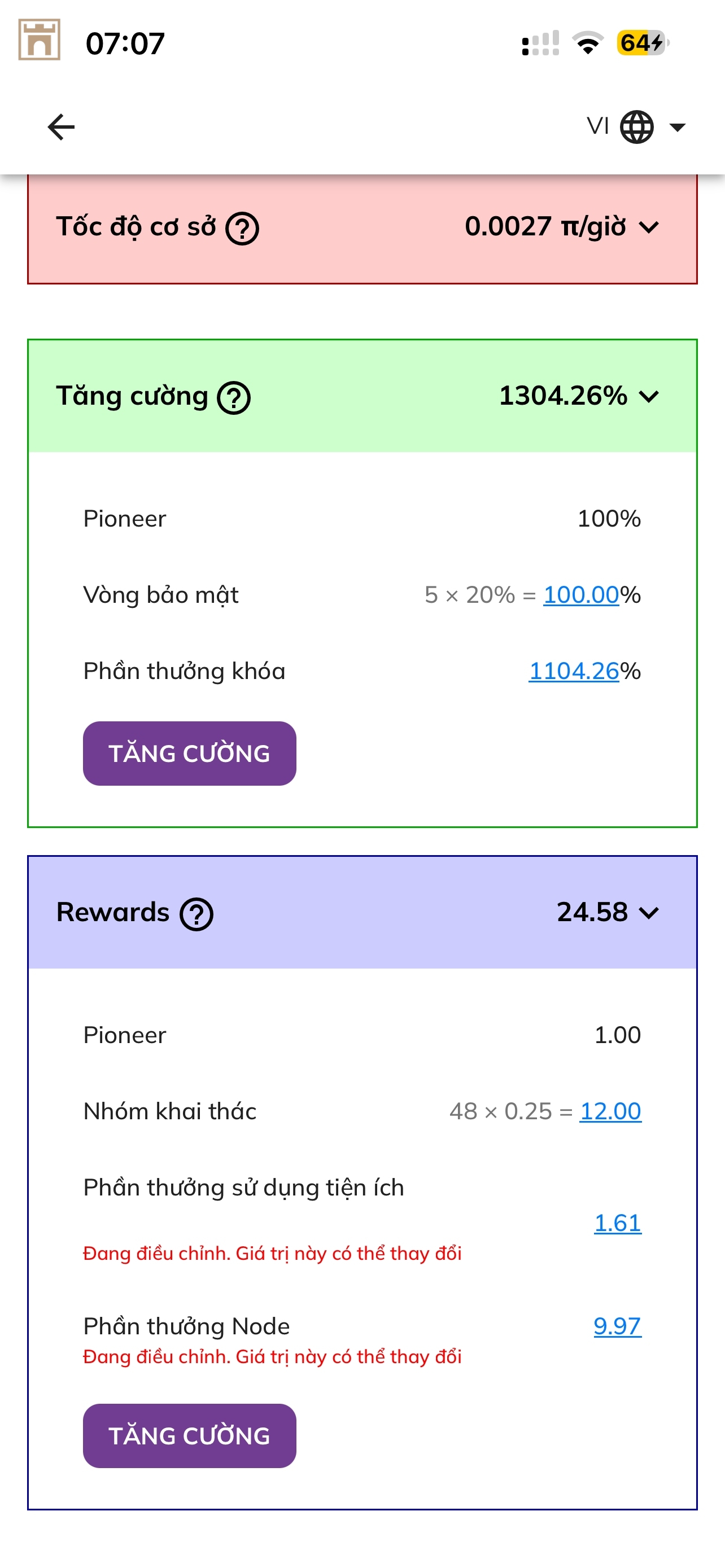725x1568 pixels.
Task: Tap the globe language icon
Action: pyautogui.click(x=636, y=127)
